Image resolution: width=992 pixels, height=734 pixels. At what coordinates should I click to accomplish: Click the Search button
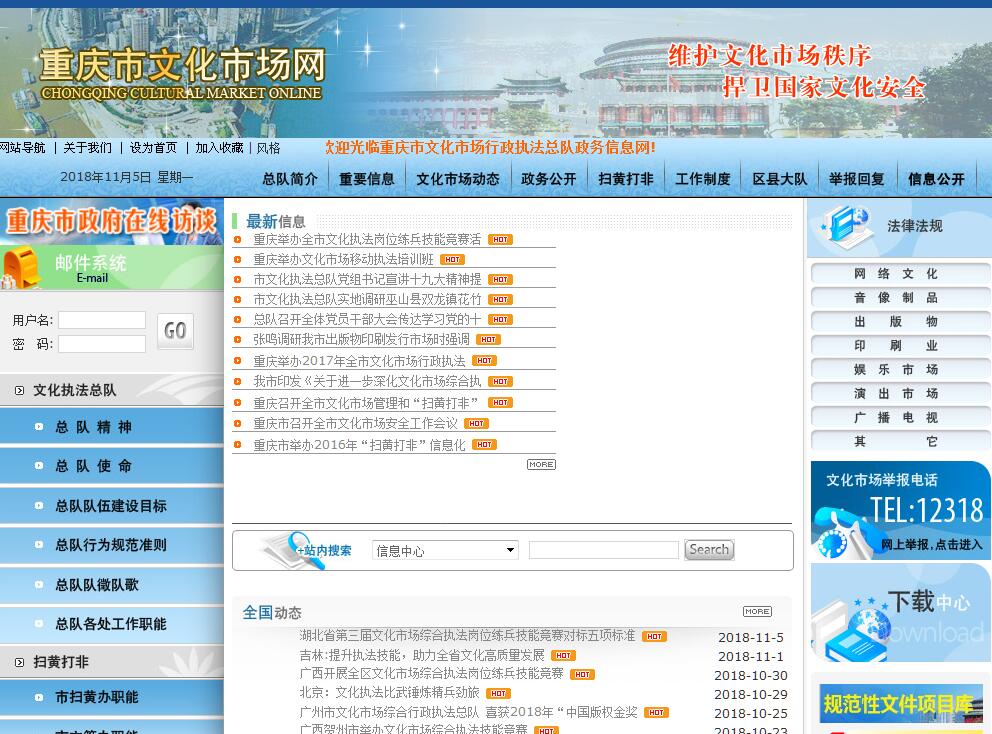click(709, 549)
